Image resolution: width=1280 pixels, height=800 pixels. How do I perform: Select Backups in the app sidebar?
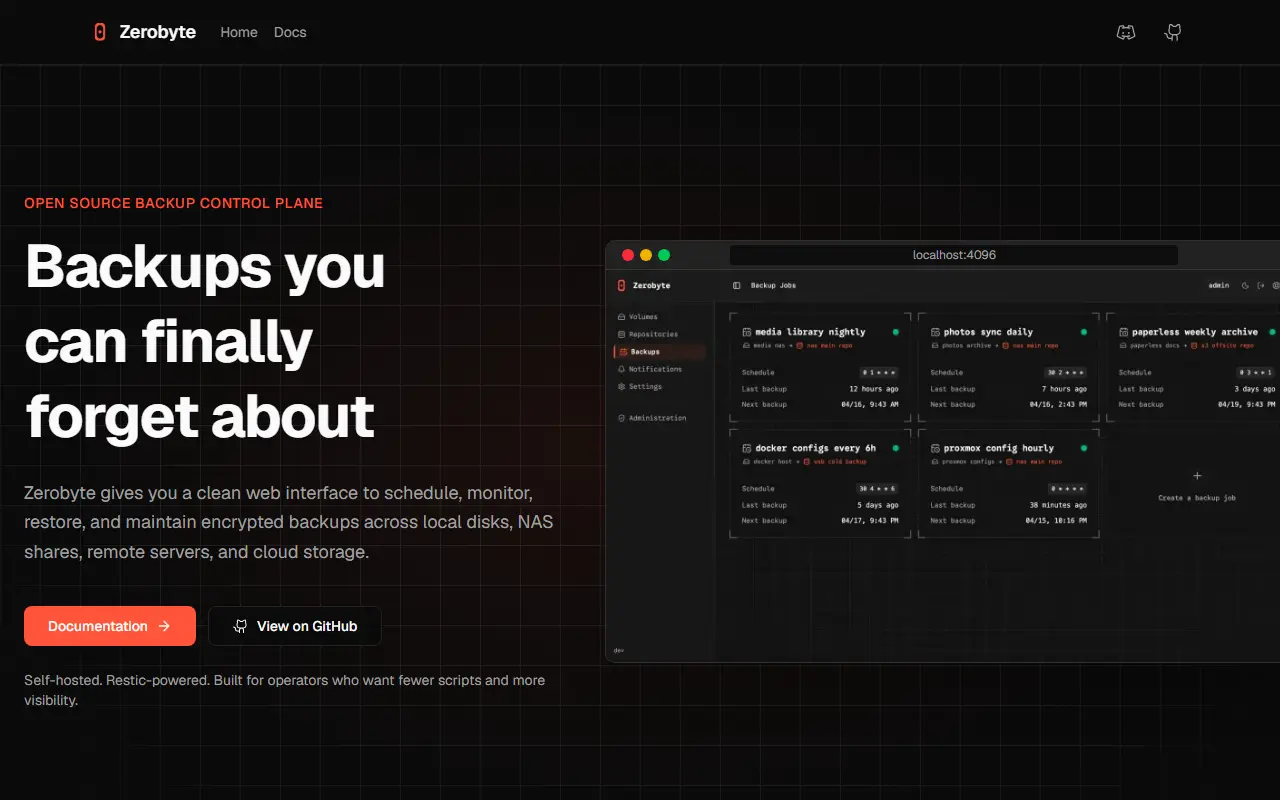[660, 352]
